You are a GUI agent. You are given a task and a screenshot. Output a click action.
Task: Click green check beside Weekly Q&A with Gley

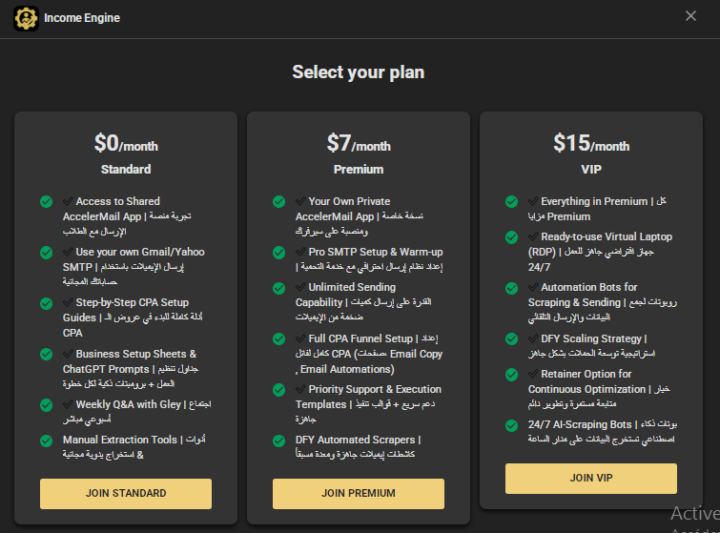(x=46, y=405)
